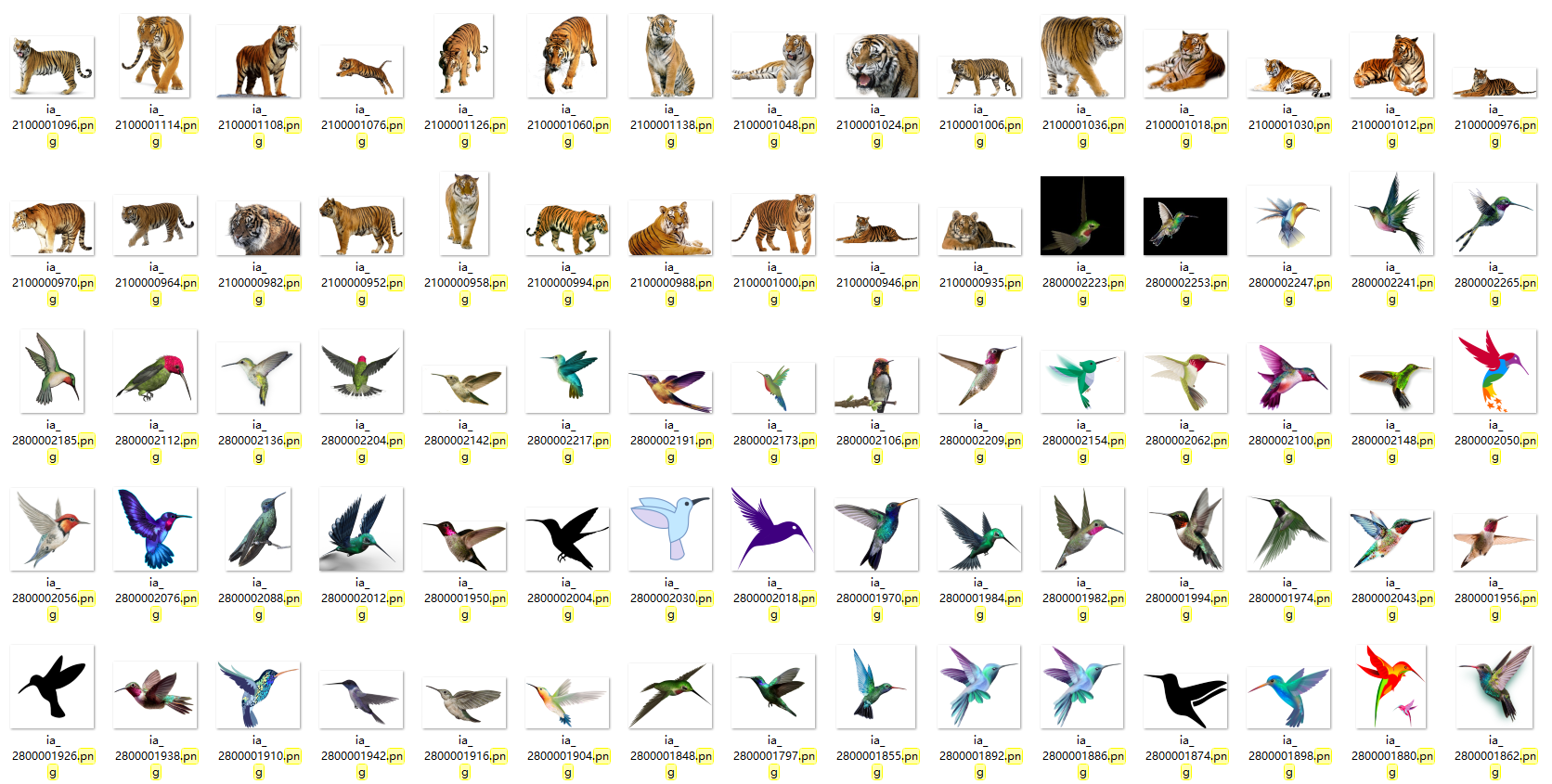Click the file name ia_2100001018.png
The height and width of the screenshot is (784, 1552).
(x=1186, y=125)
